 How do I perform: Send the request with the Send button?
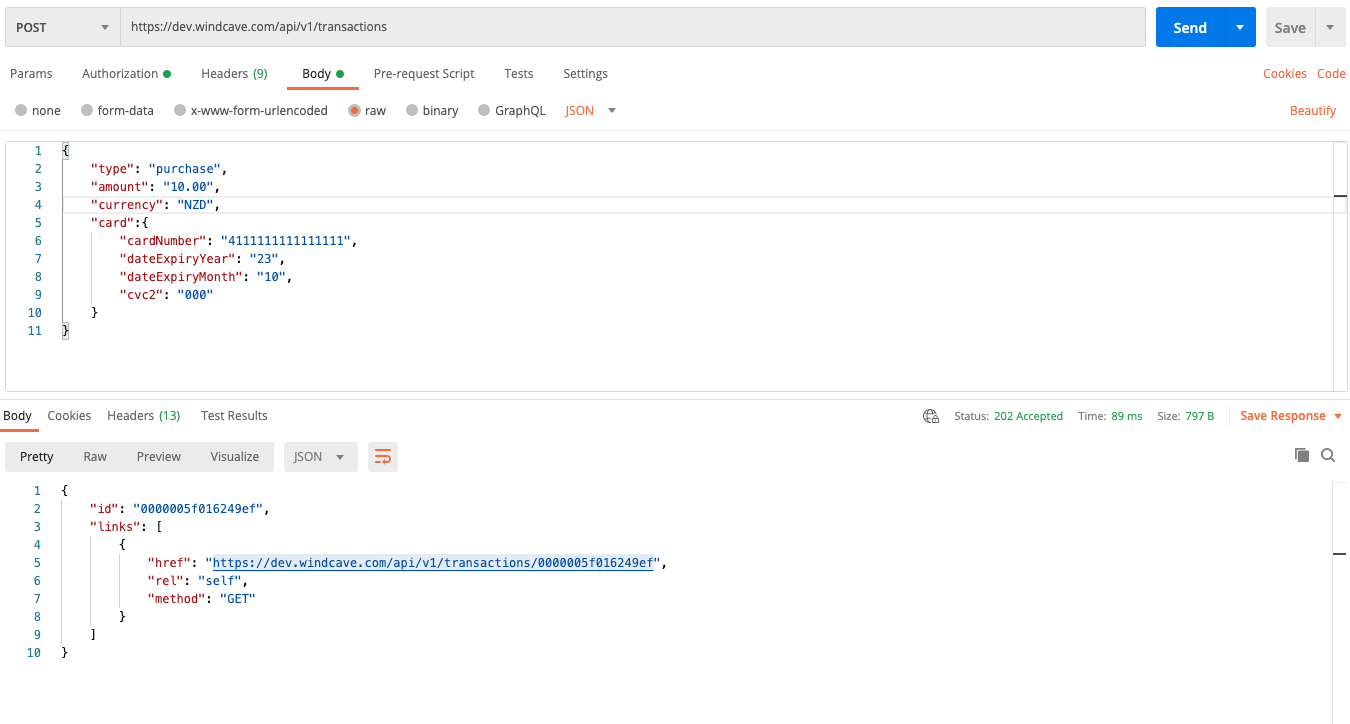pyautogui.click(x=1190, y=27)
